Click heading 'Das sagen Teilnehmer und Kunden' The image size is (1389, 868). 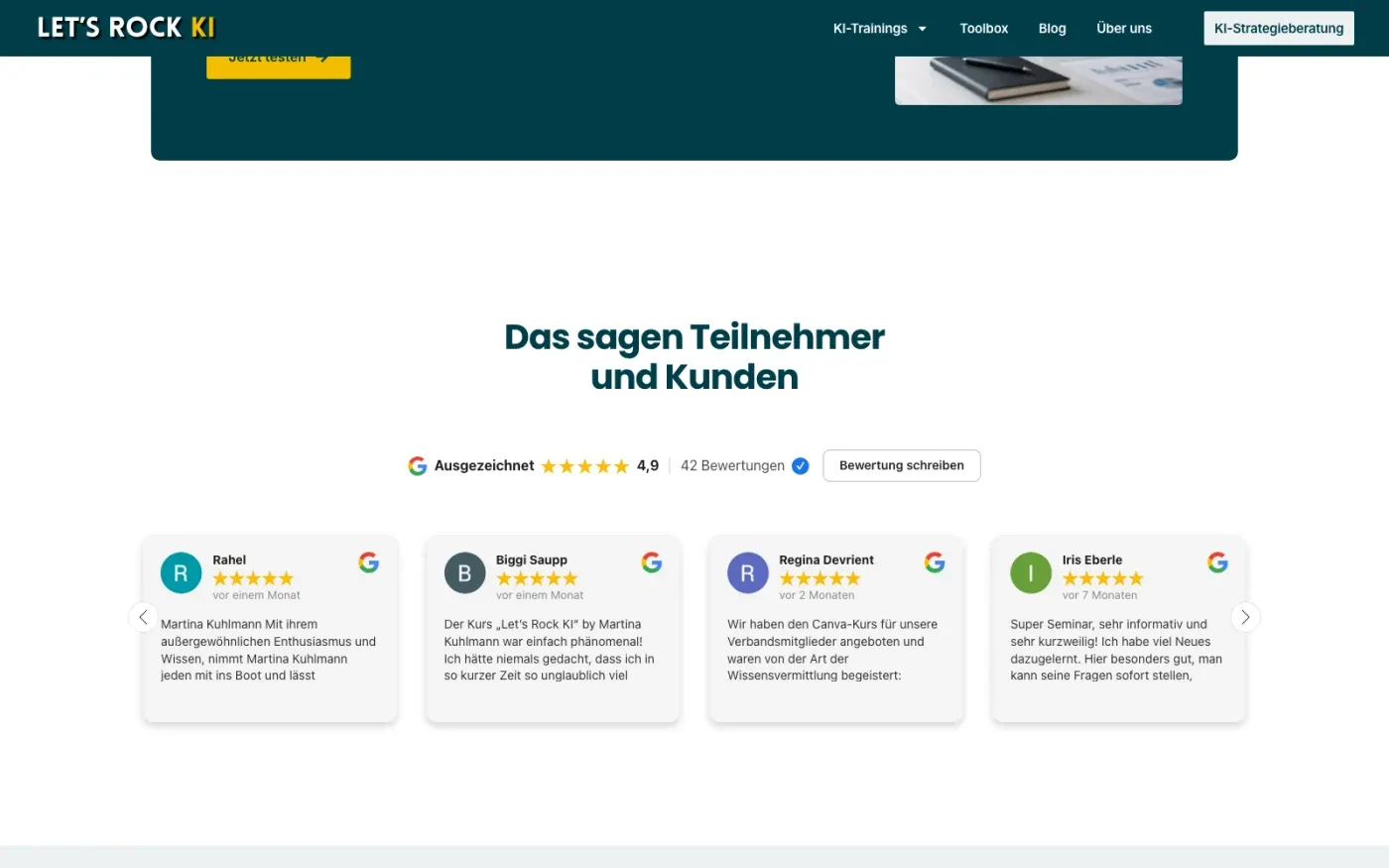[x=694, y=357]
